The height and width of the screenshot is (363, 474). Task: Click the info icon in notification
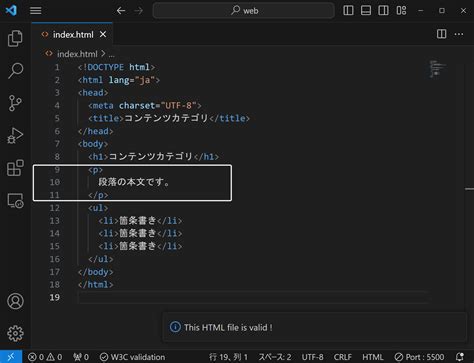click(x=175, y=327)
